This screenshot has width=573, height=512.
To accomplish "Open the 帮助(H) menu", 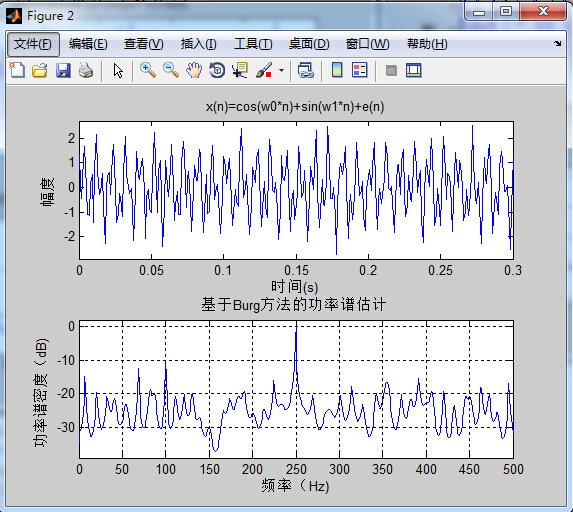I will point(427,44).
